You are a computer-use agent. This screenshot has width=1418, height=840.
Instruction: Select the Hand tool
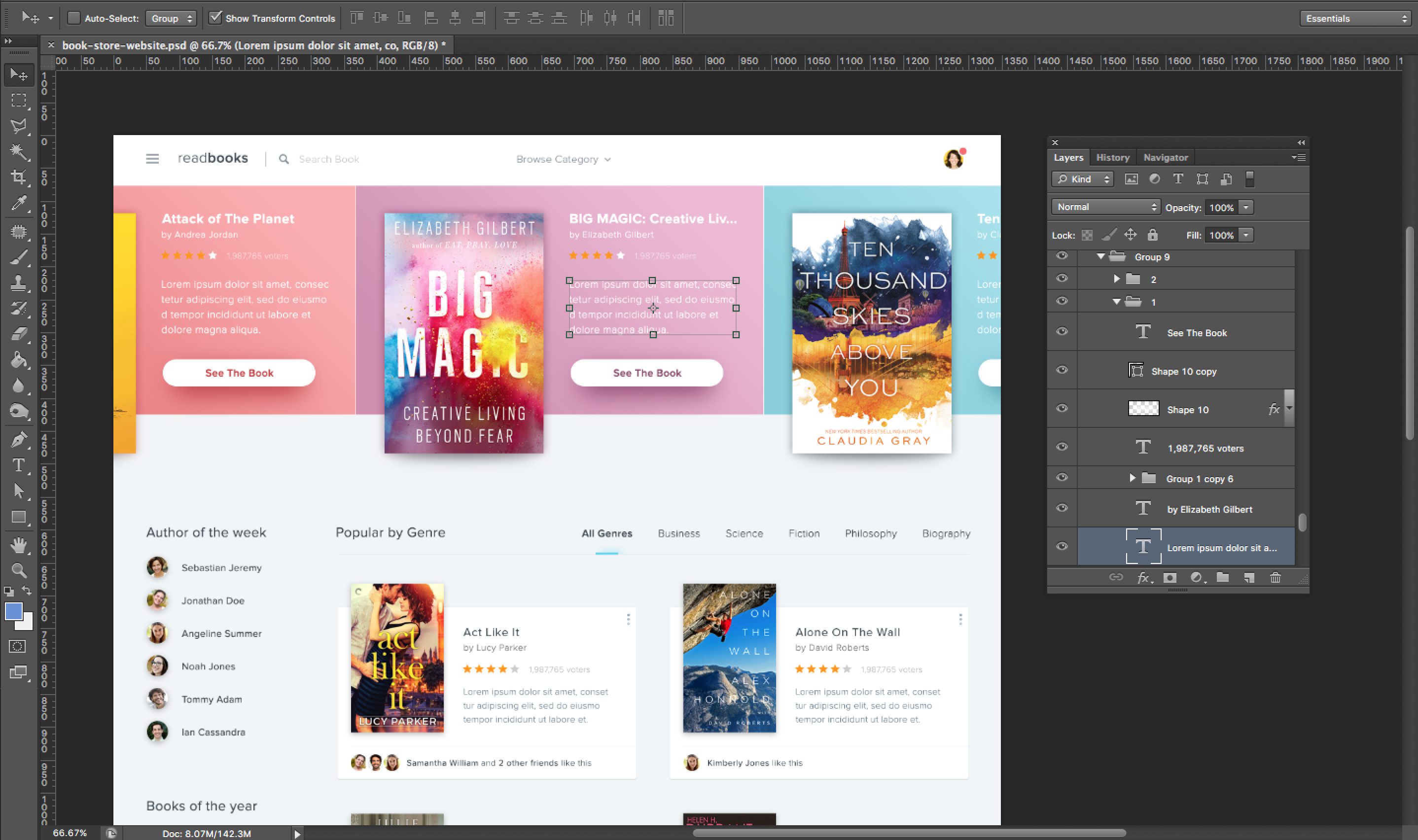pos(18,545)
